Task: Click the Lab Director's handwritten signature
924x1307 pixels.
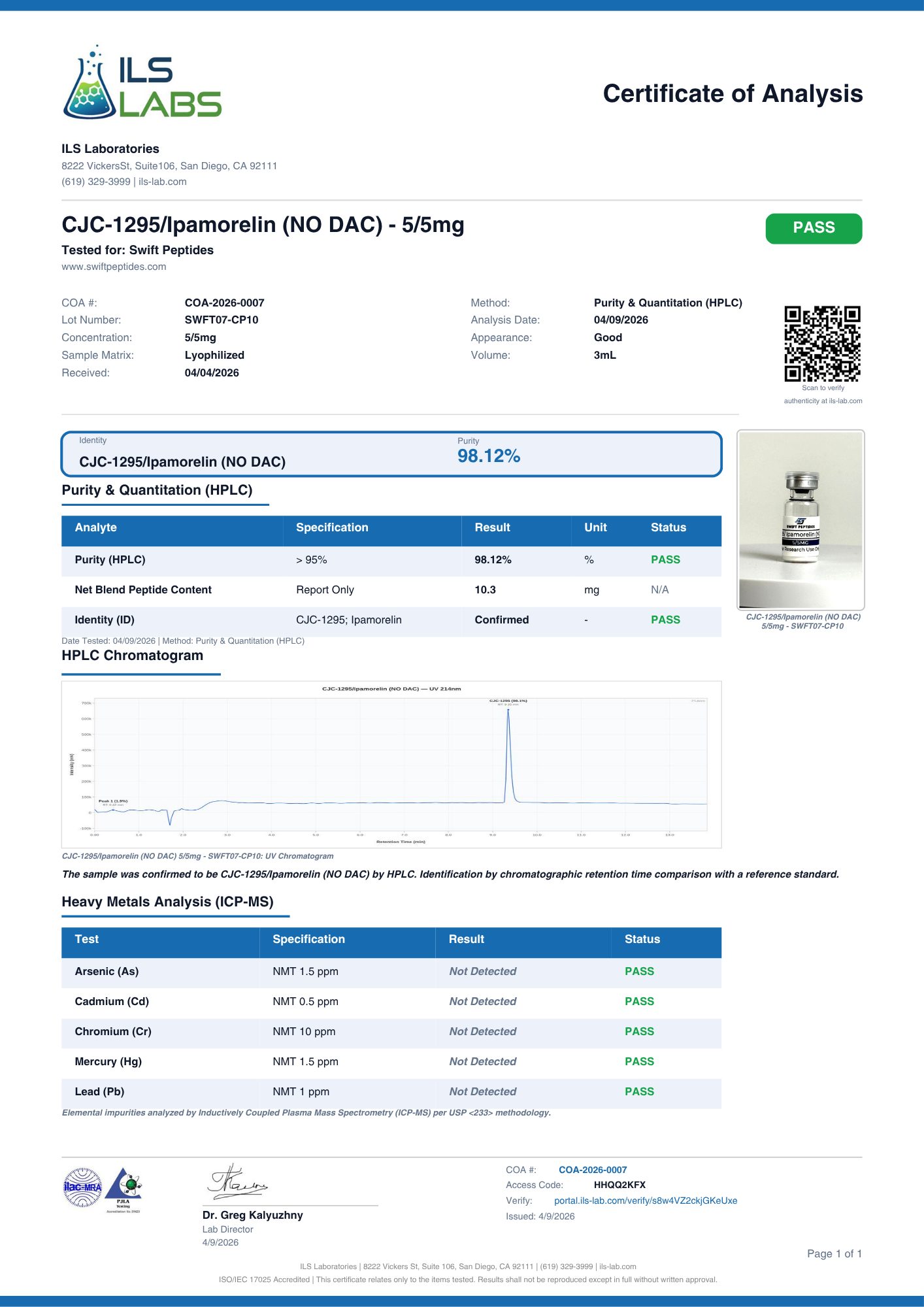Action: [237, 1183]
